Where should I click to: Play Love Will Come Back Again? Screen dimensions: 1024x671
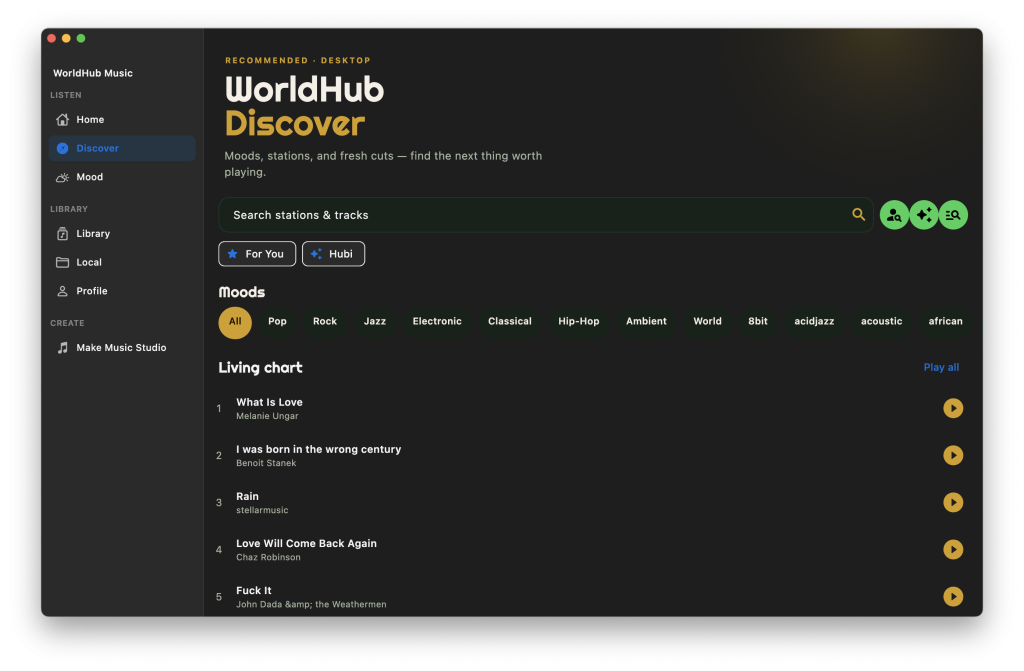pos(953,549)
